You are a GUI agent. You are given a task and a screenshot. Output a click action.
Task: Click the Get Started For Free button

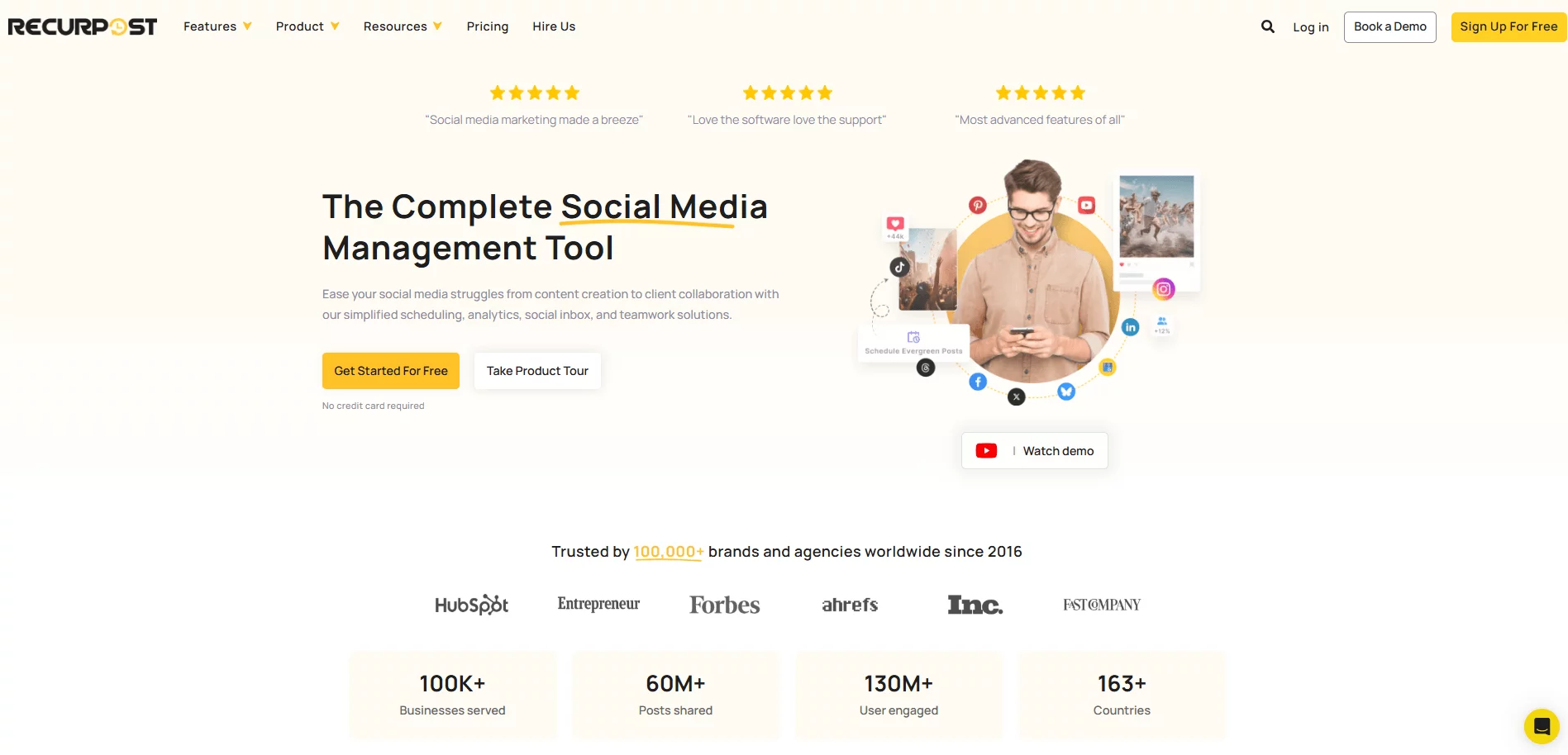coord(390,370)
